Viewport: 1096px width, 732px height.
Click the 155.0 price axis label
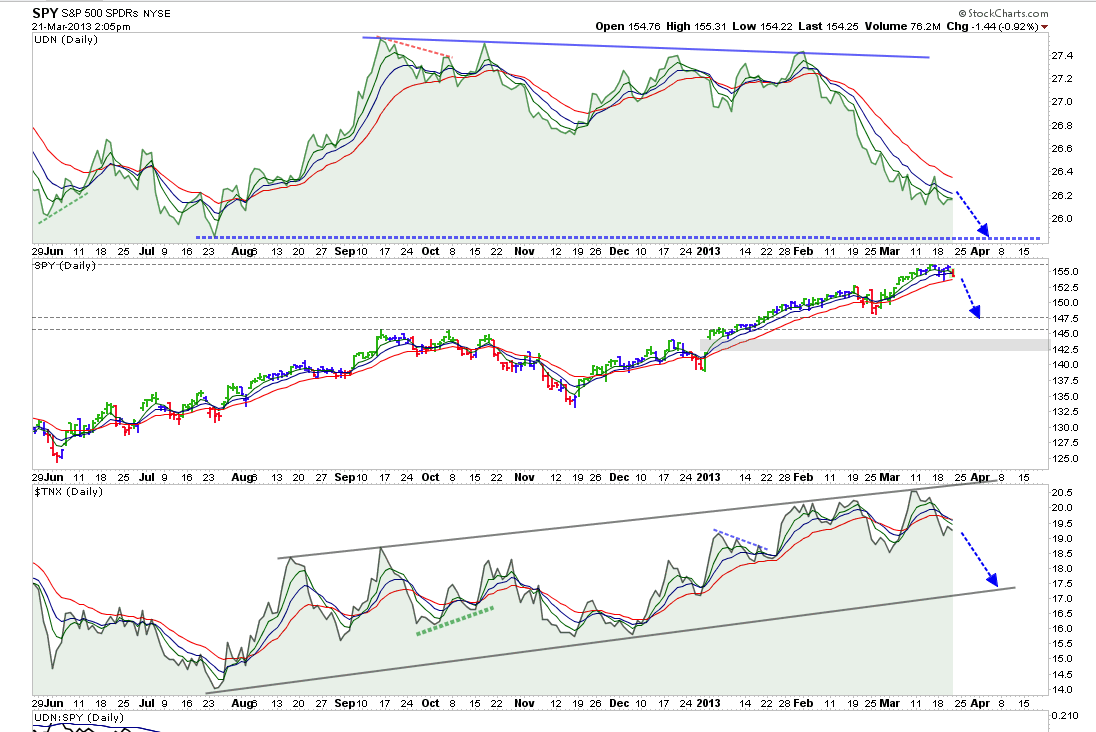1065,271
